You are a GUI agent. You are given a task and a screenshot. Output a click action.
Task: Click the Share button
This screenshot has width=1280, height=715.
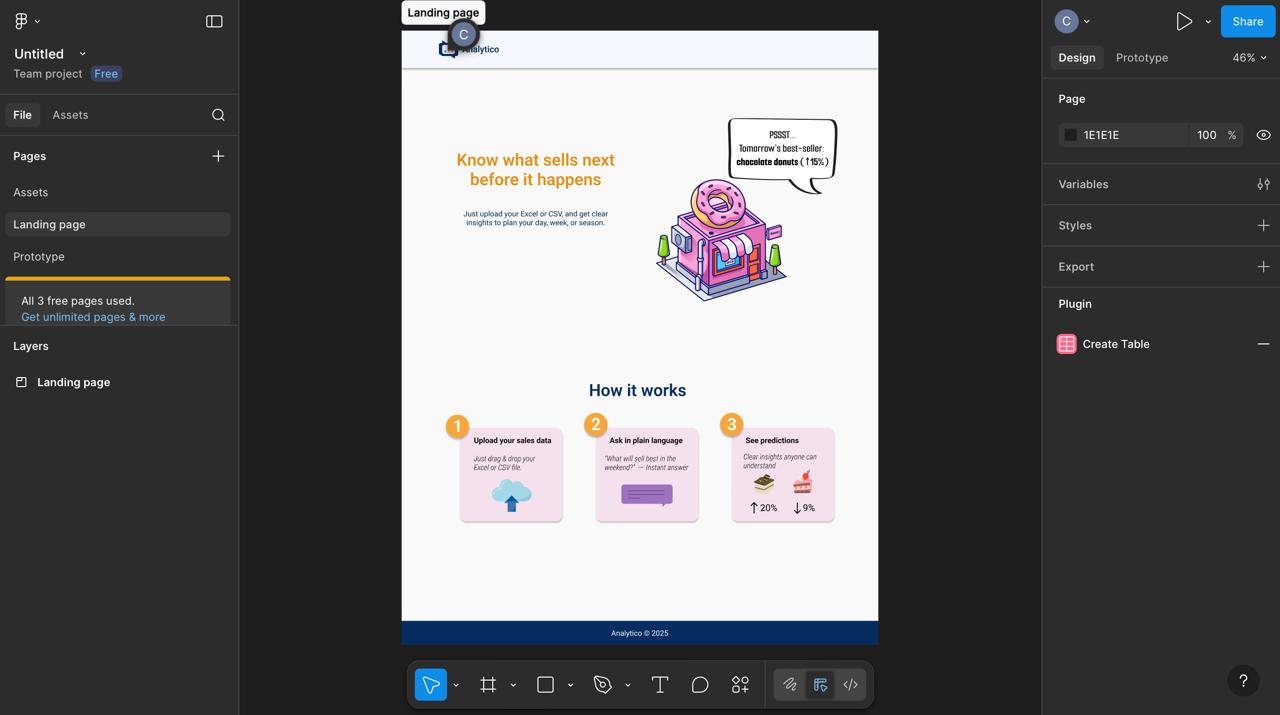coord(1247,21)
